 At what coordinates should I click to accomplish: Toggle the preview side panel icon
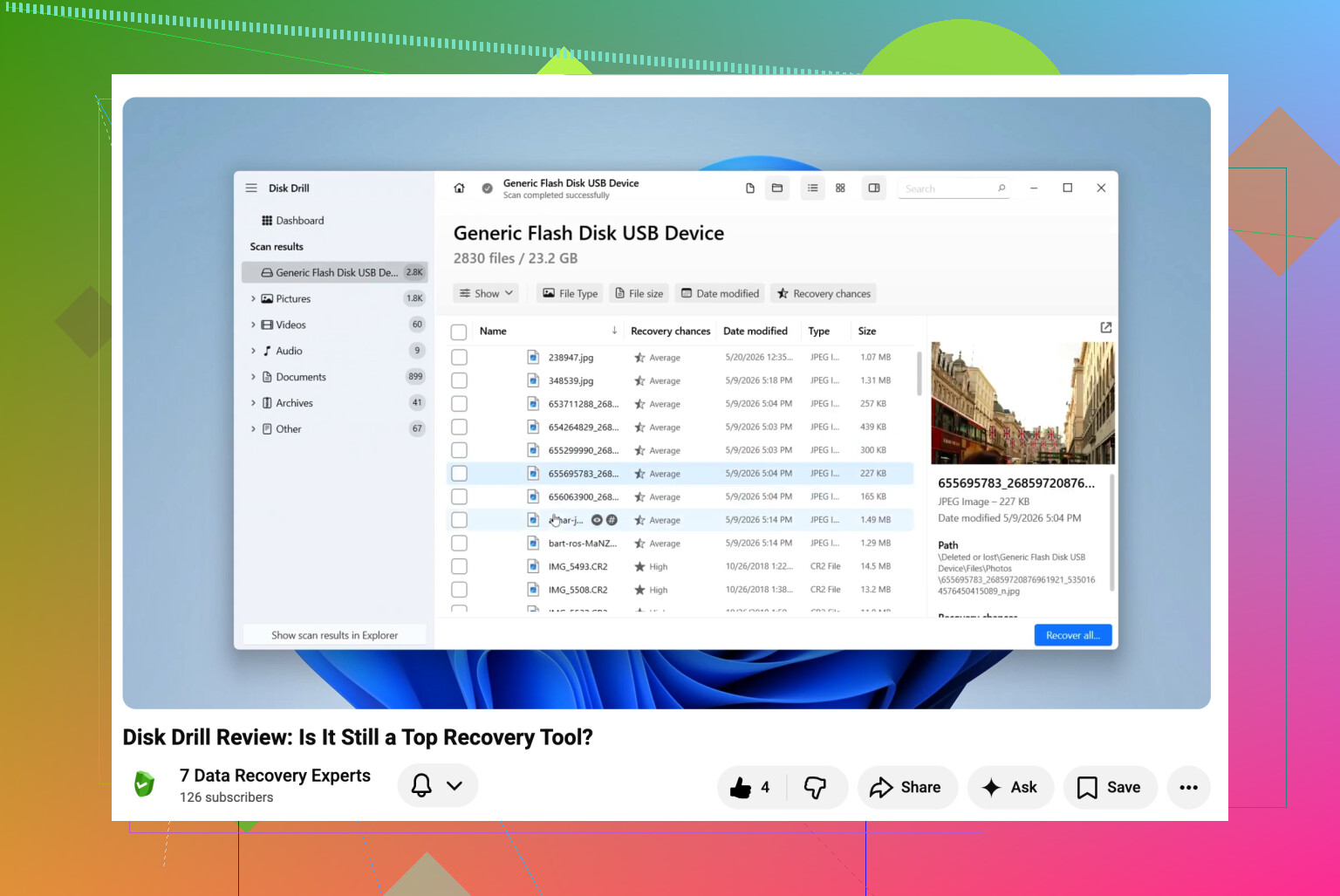click(x=874, y=188)
